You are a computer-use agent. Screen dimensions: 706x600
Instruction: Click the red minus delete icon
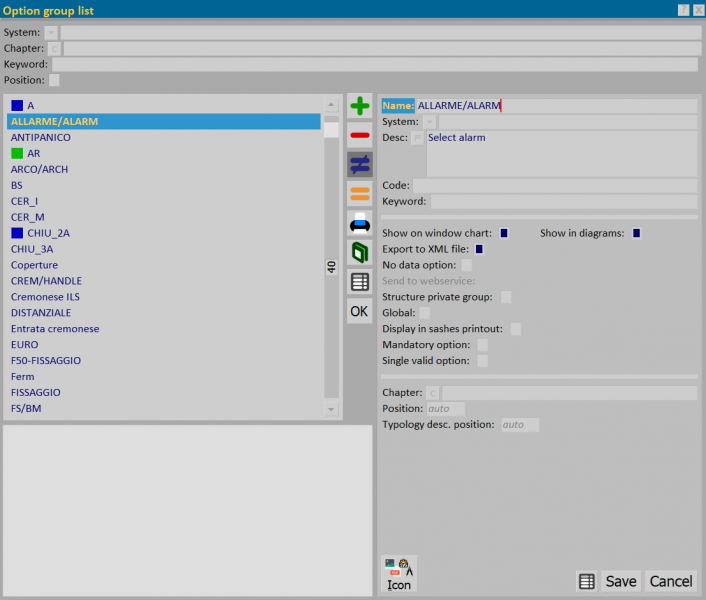[359, 135]
